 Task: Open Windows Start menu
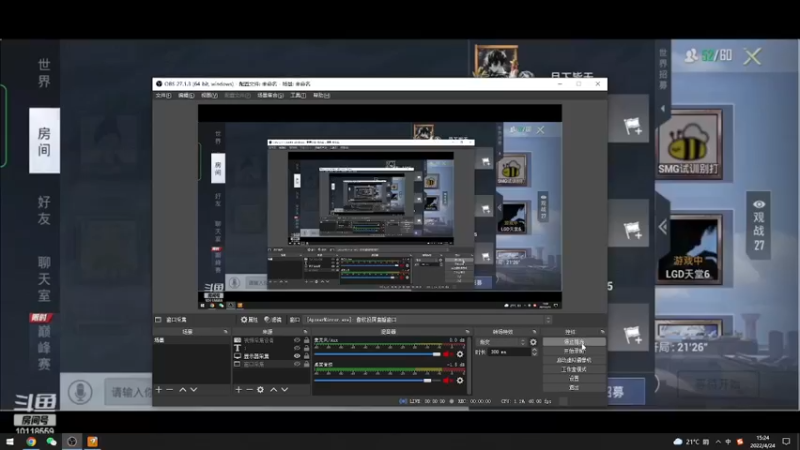pyautogui.click(x=10, y=441)
